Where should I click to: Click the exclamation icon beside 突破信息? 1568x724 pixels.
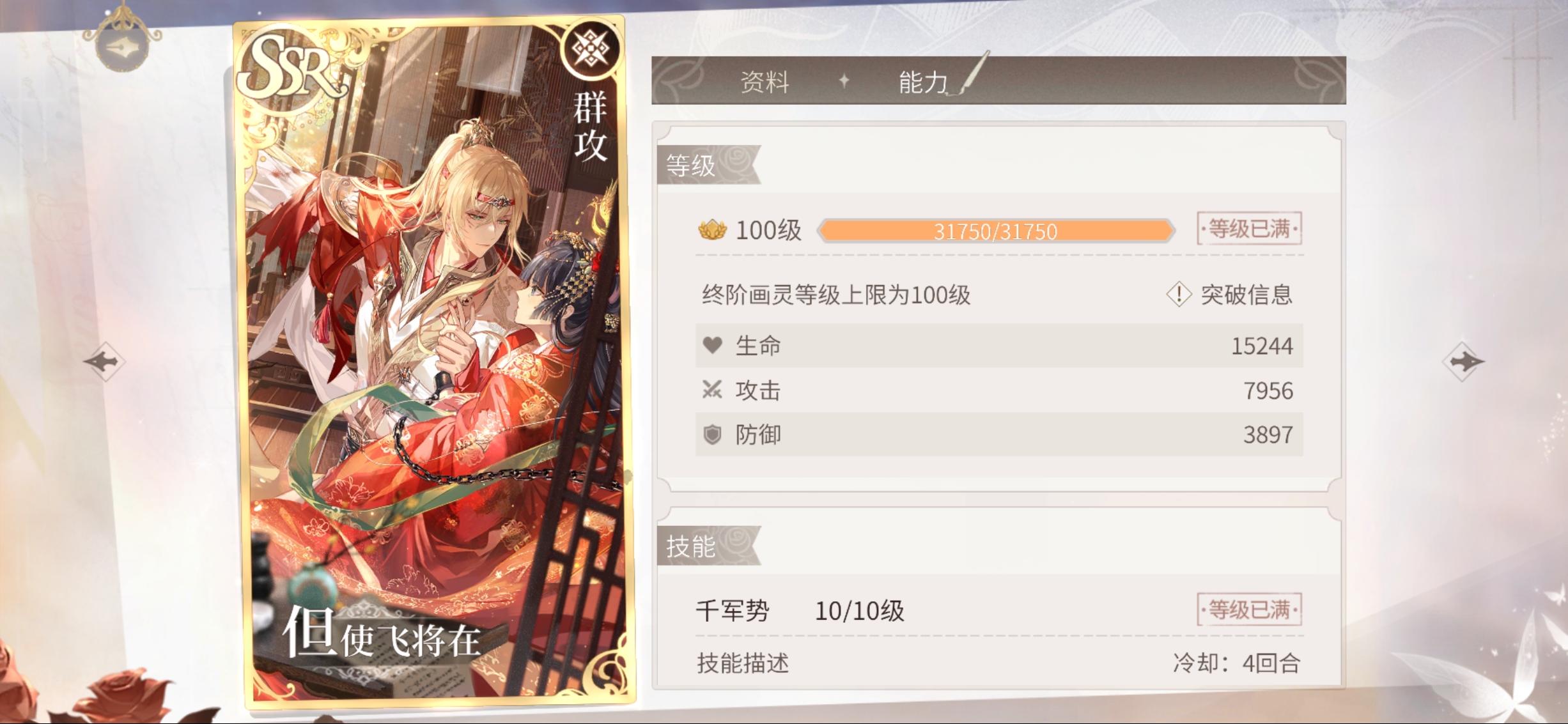pyautogui.click(x=1178, y=295)
